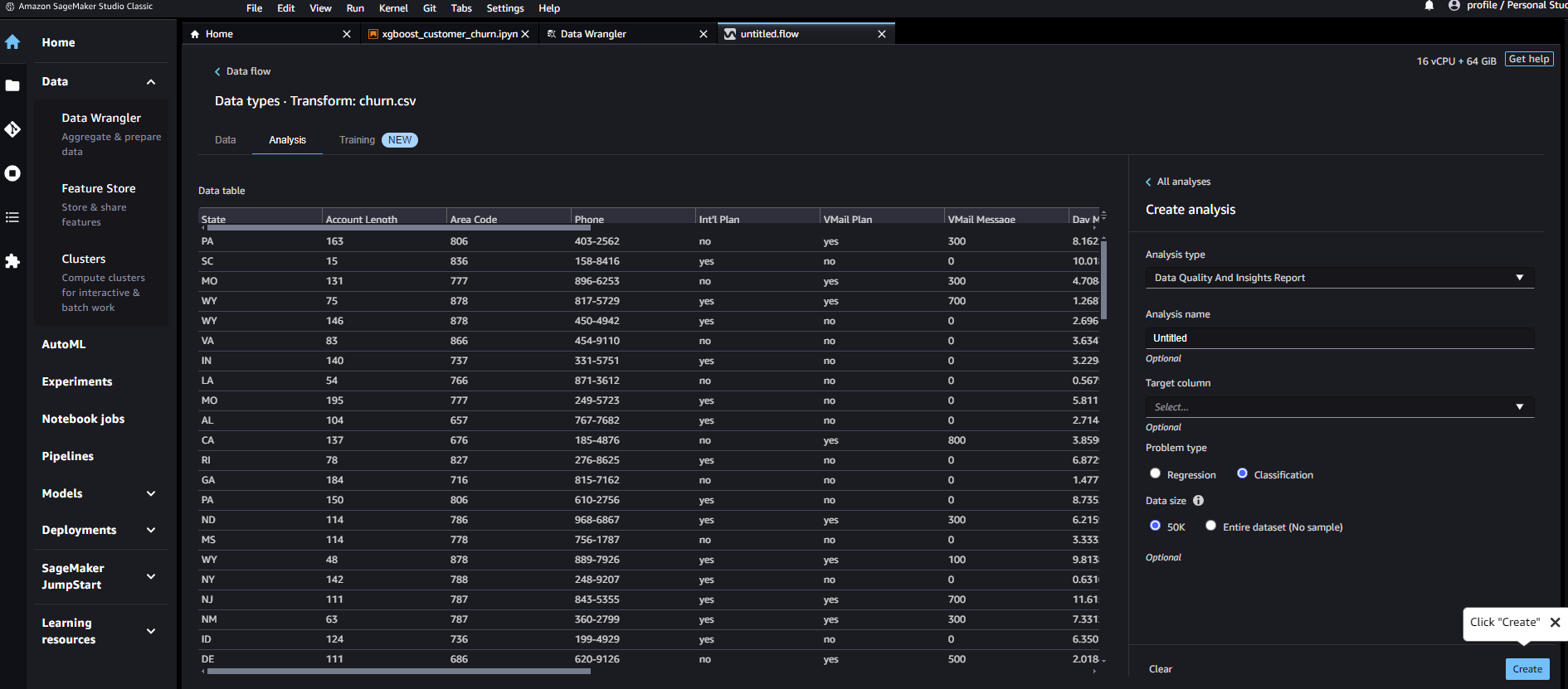1568x689 pixels.
Task: Open AutoML in sidebar
Action: point(64,344)
